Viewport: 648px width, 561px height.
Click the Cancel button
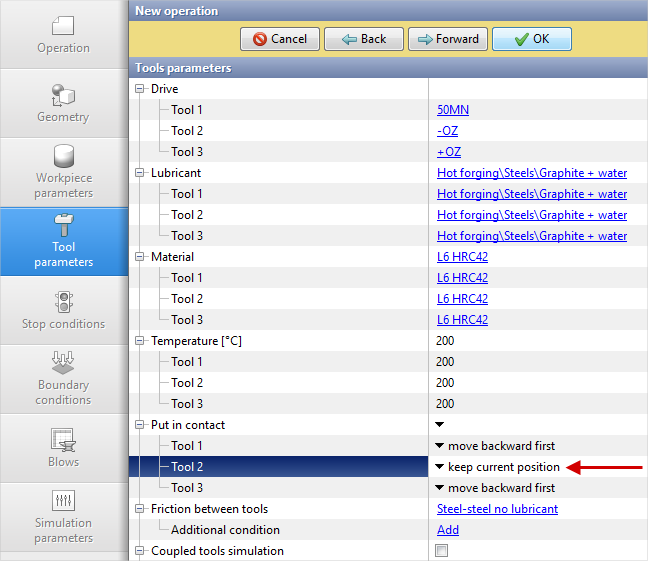coord(280,39)
